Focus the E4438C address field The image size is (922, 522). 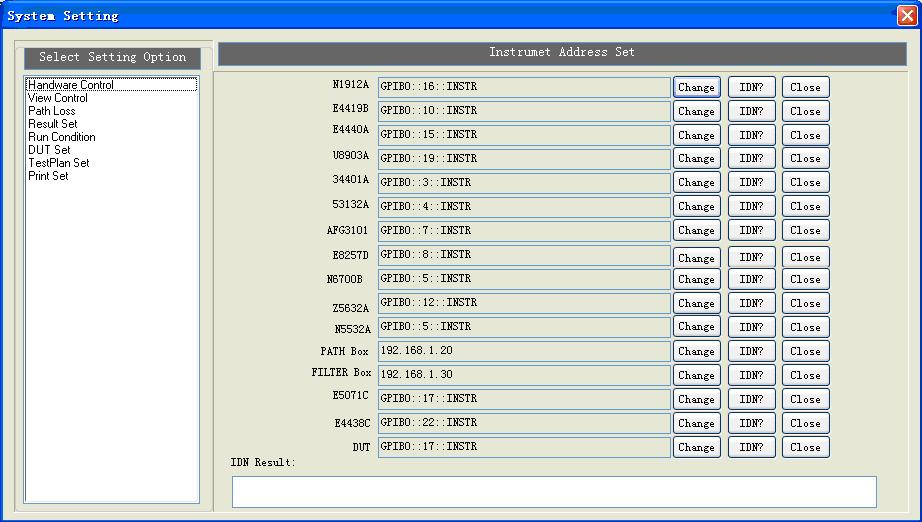click(524, 423)
